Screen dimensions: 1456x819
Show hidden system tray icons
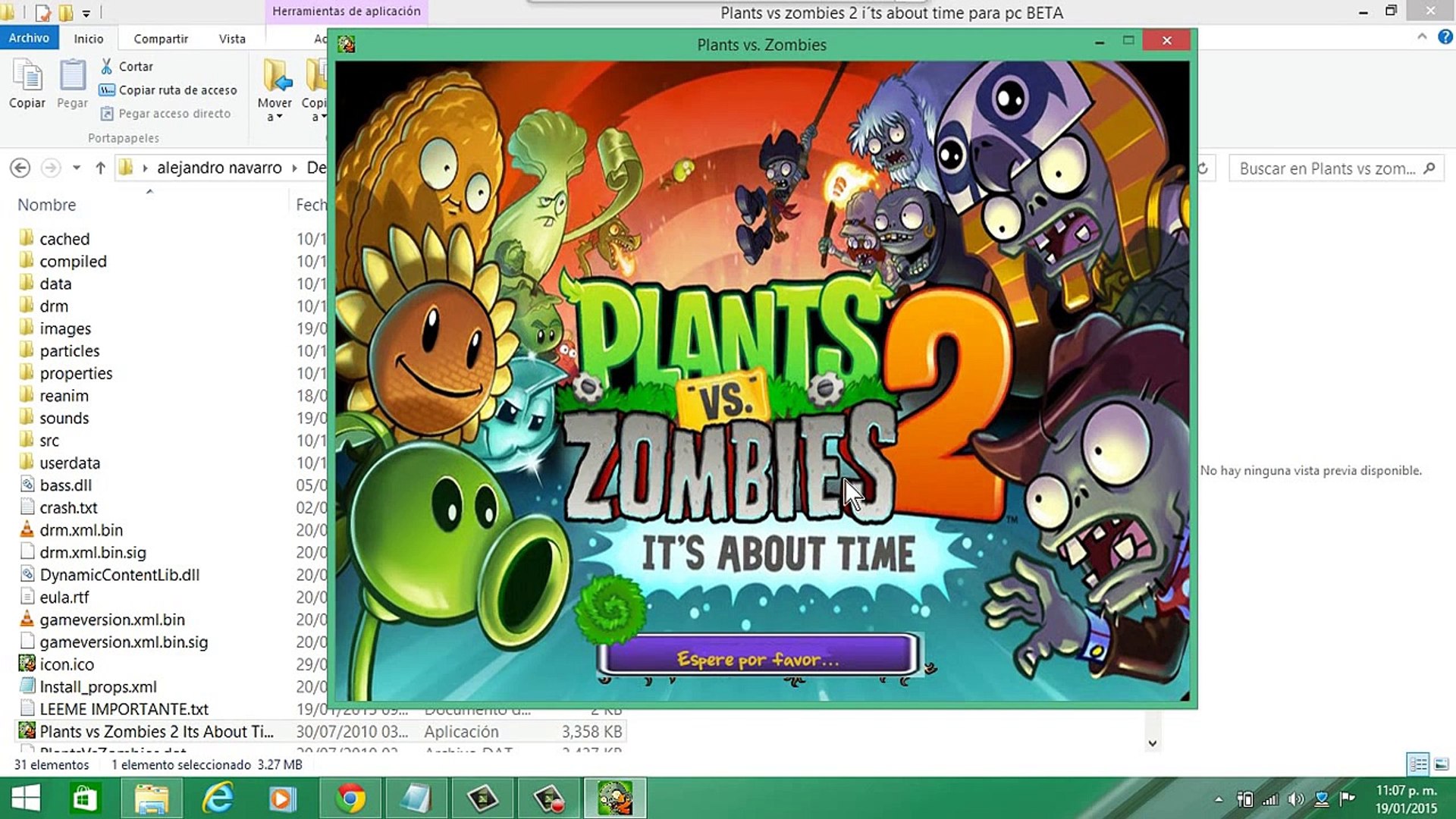(x=1219, y=799)
